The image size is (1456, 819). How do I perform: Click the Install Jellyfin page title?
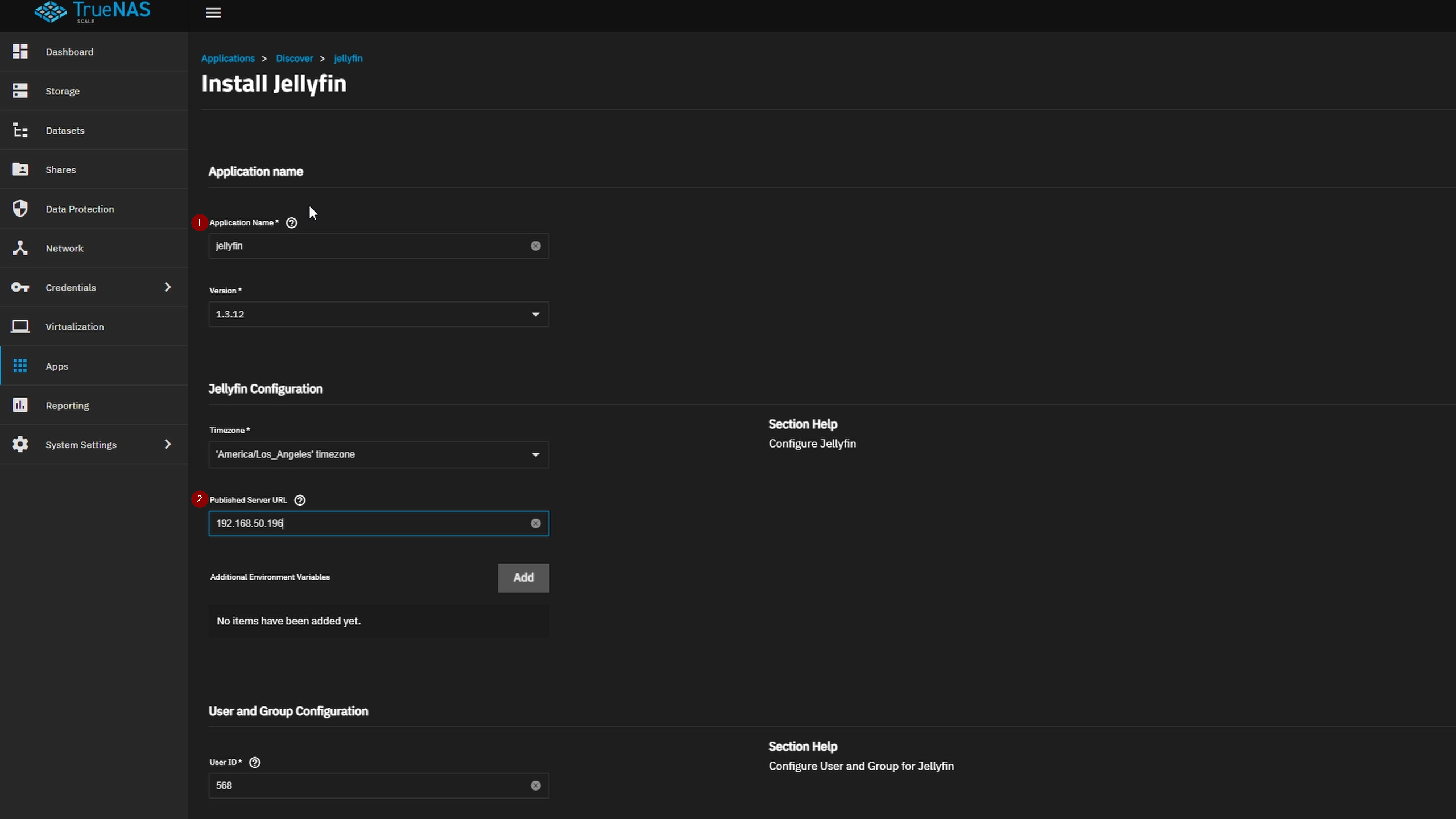(274, 84)
